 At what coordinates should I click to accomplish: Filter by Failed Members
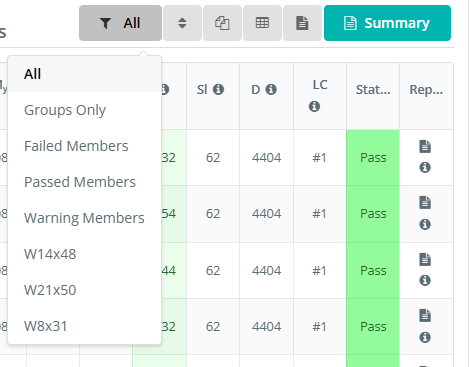point(85,146)
